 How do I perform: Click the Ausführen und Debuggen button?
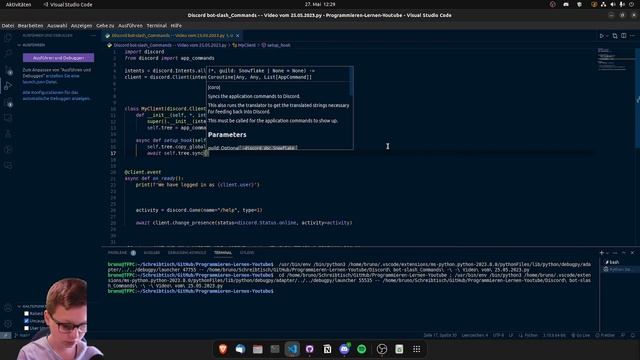tap(58, 58)
